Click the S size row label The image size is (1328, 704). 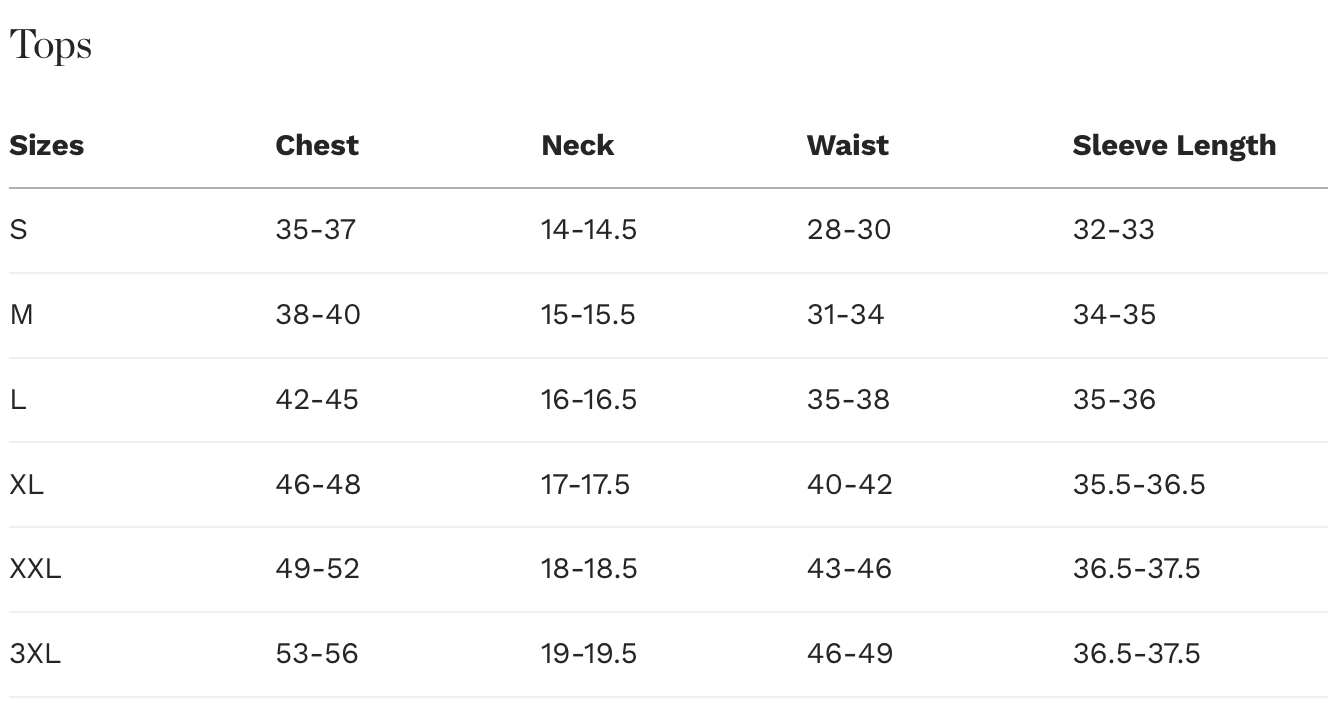pyautogui.click(x=19, y=230)
